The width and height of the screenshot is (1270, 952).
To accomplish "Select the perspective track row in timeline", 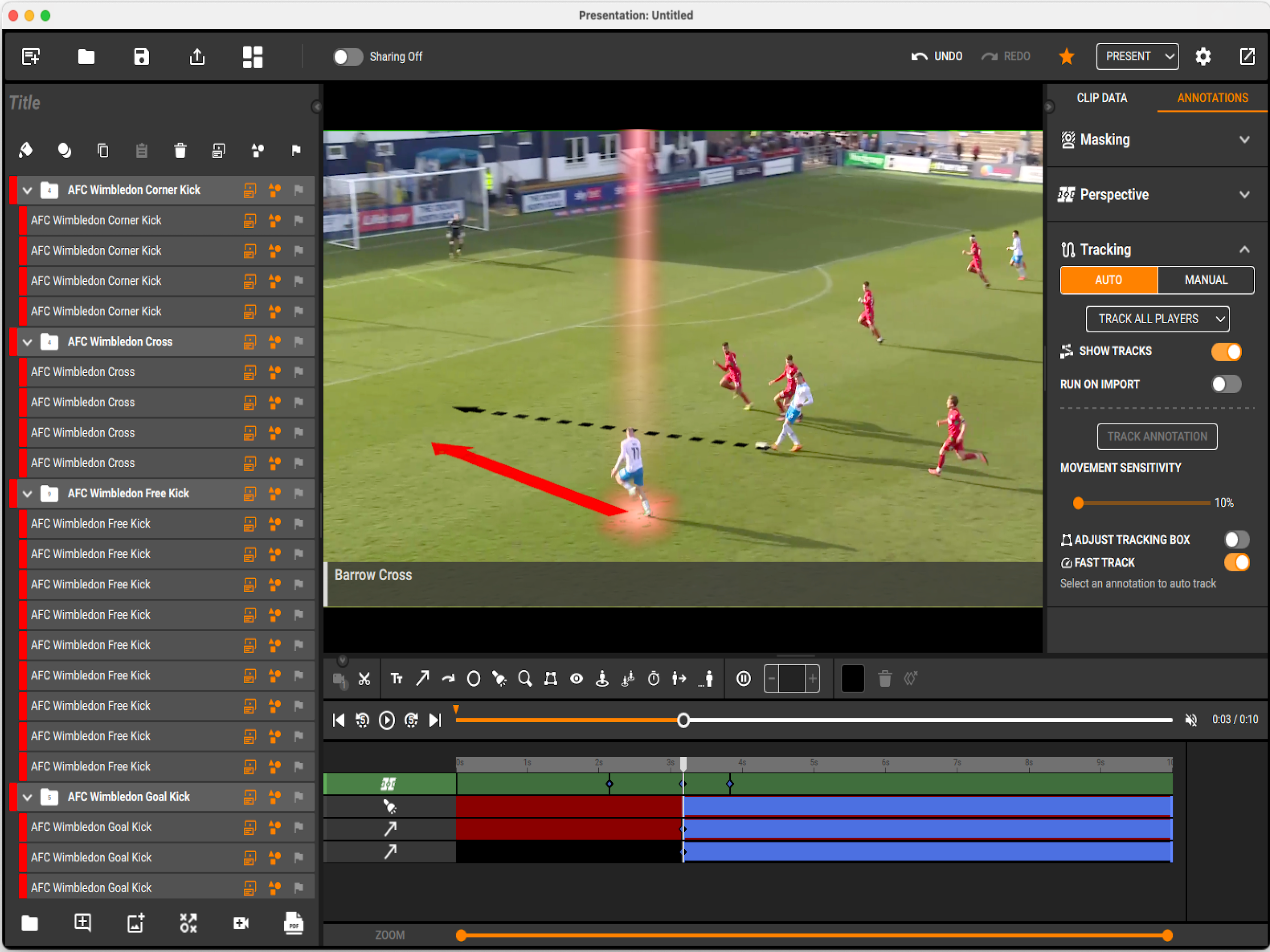I will (747, 784).
